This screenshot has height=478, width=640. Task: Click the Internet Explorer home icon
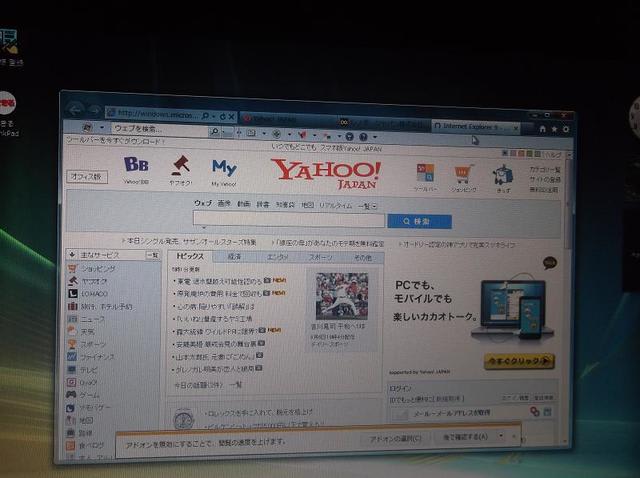click(542, 128)
